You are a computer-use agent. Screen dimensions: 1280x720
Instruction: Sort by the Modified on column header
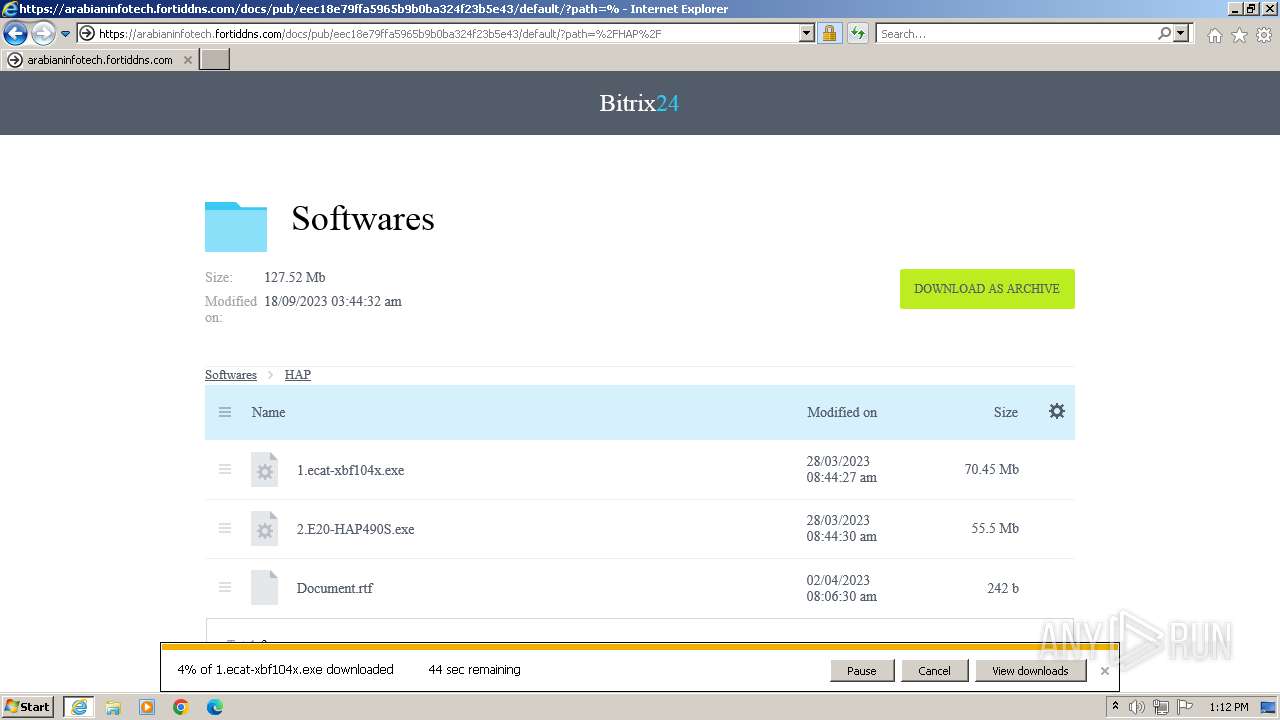pyautogui.click(x=842, y=412)
